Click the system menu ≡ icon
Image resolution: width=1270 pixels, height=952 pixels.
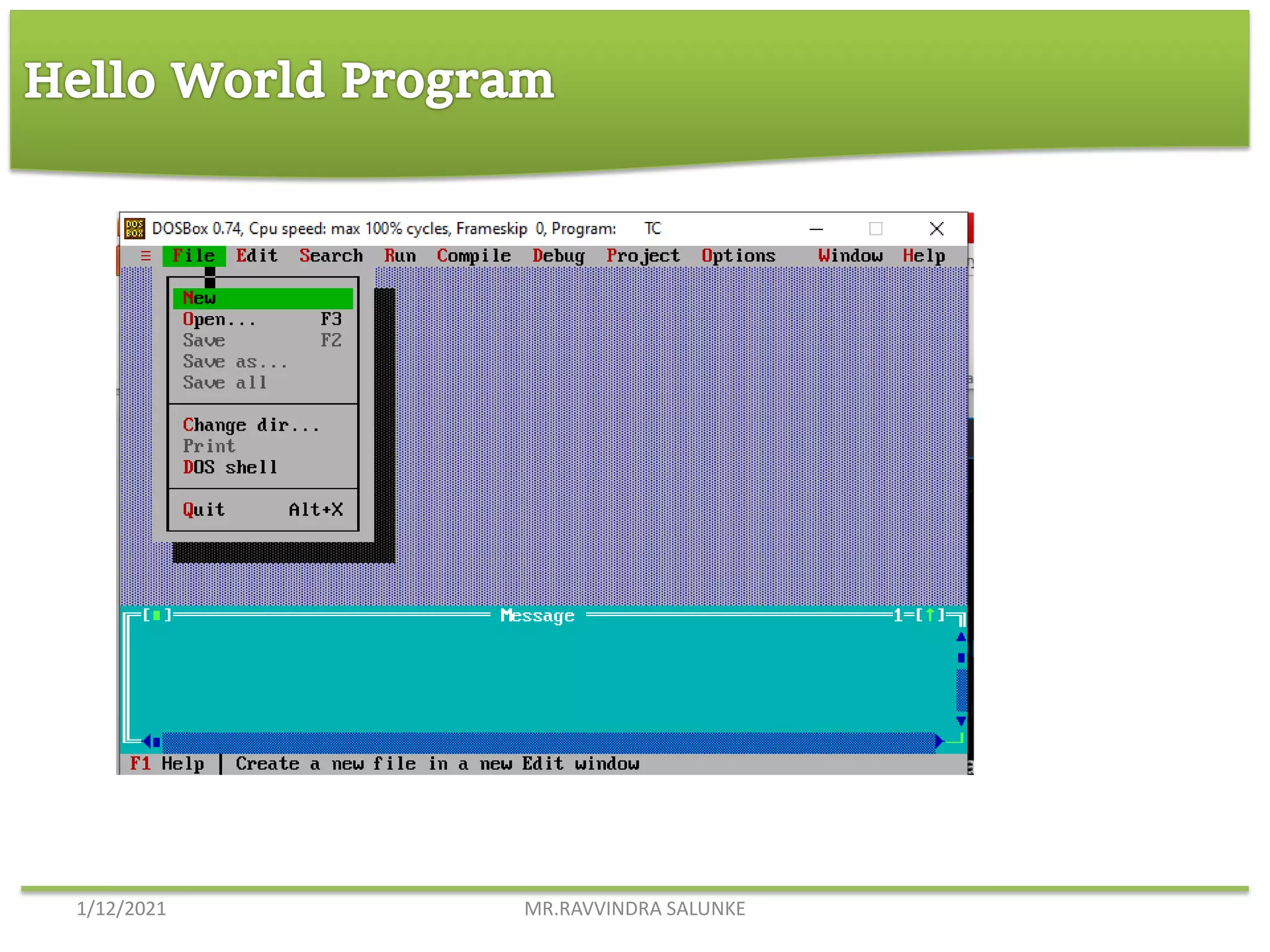tap(146, 255)
